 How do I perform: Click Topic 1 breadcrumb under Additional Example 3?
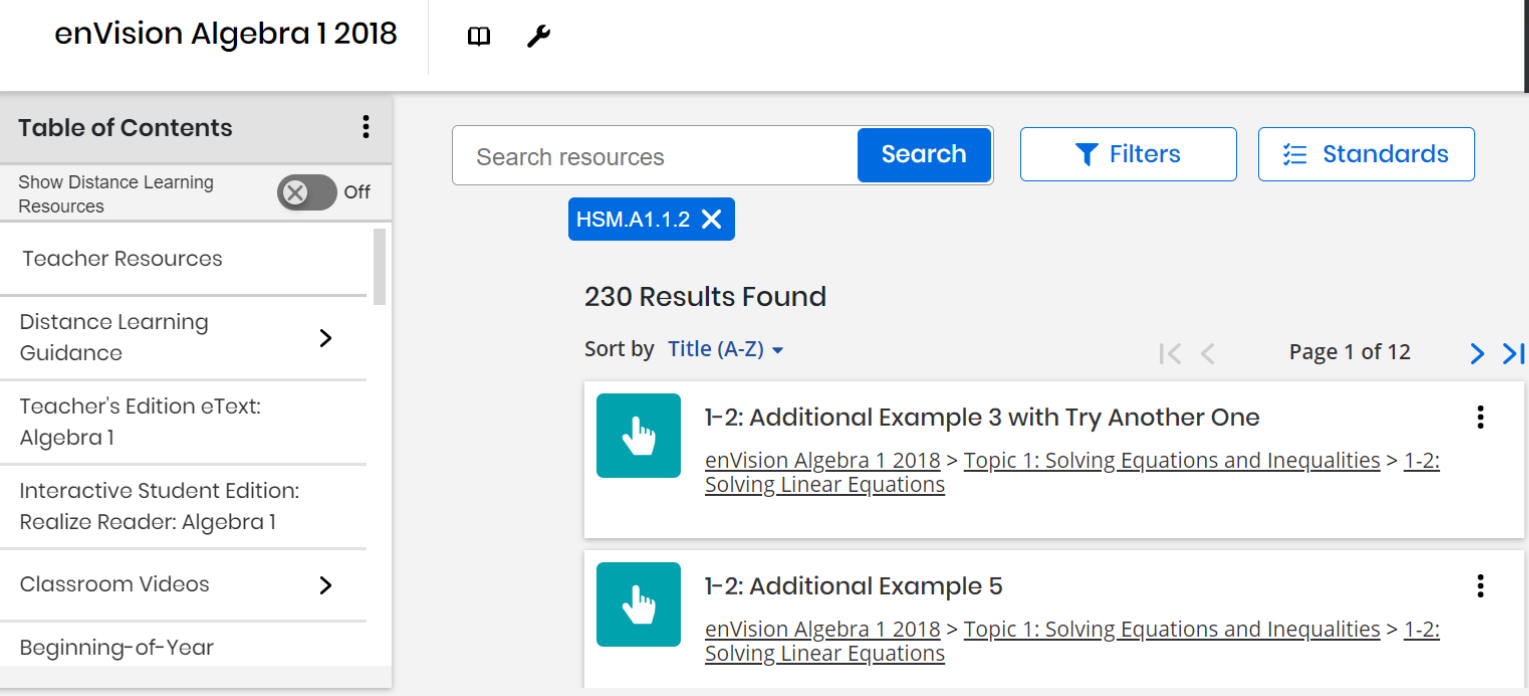pos(1172,461)
